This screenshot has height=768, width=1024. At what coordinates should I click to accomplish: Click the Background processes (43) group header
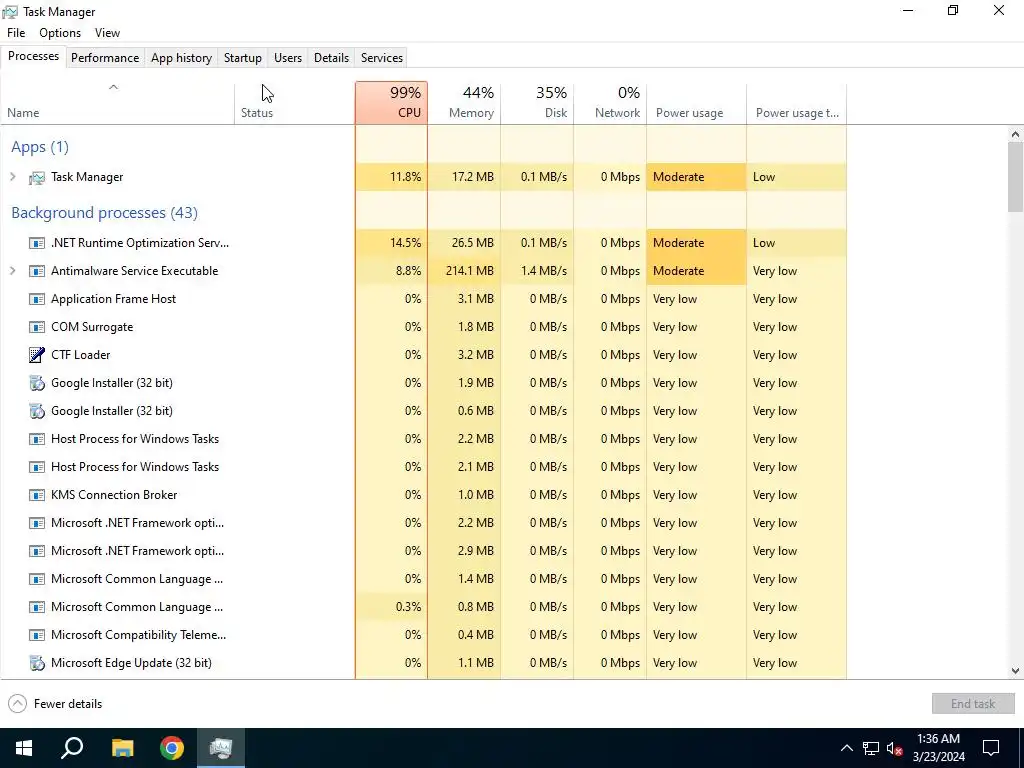tap(104, 213)
